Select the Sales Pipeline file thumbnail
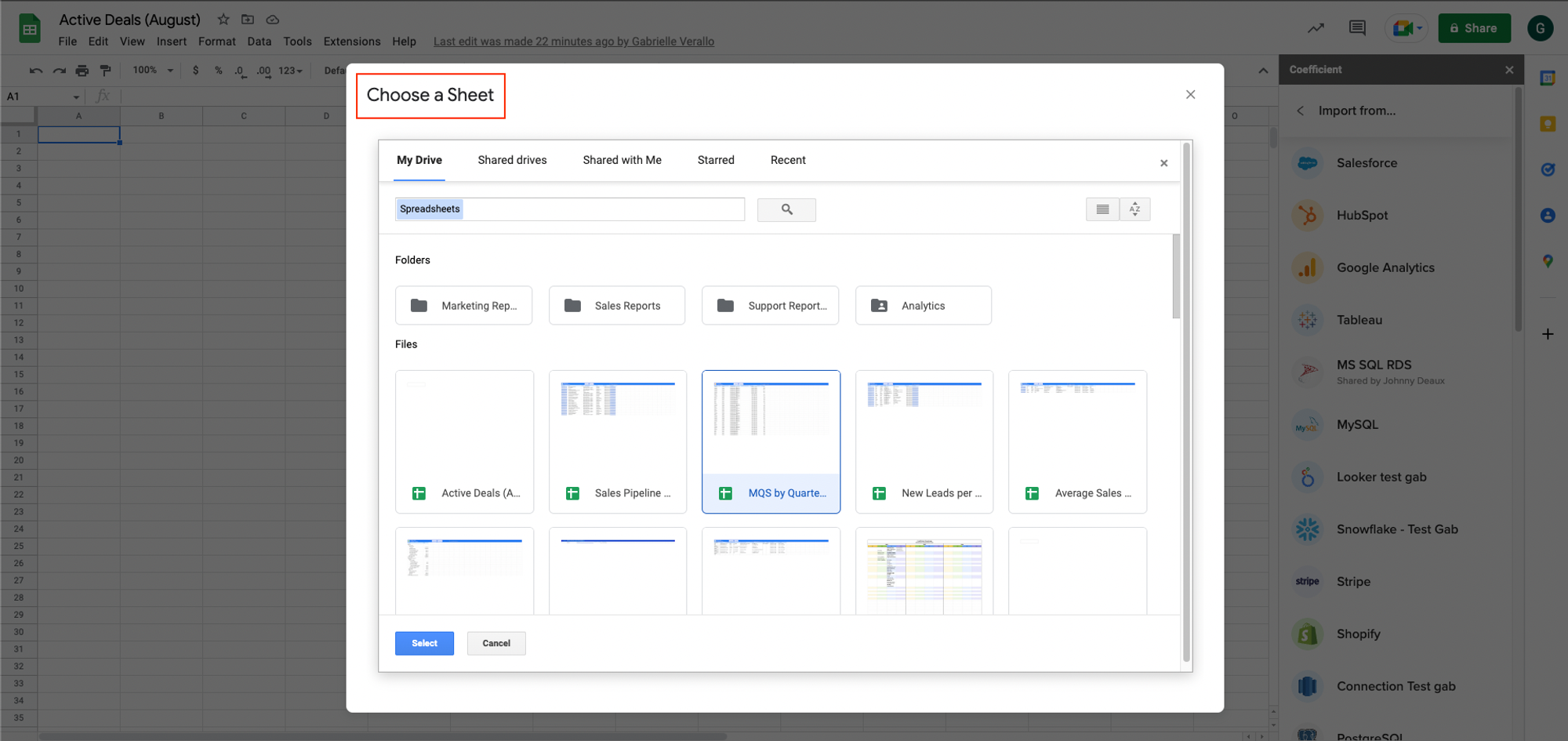Screen dimensions: 1568x741 click(618, 442)
